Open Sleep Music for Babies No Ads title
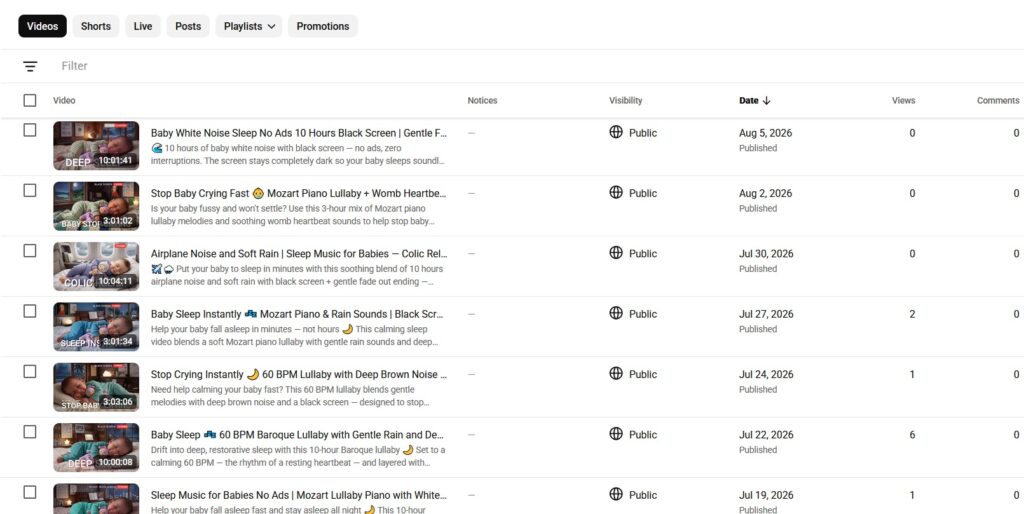The image size is (1024, 514). tap(299, 495)
